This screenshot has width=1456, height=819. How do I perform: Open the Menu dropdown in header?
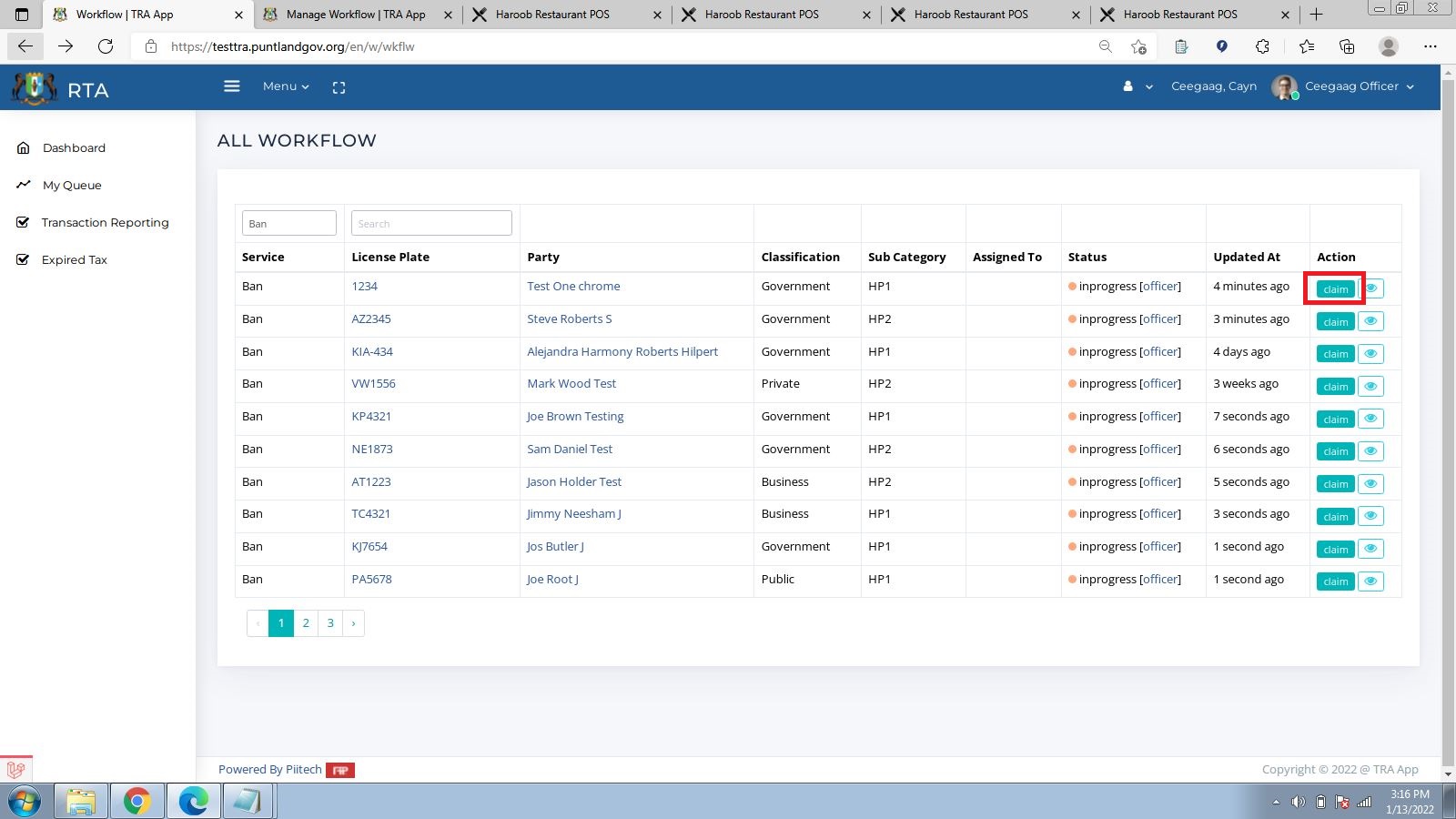coord(286,86)
